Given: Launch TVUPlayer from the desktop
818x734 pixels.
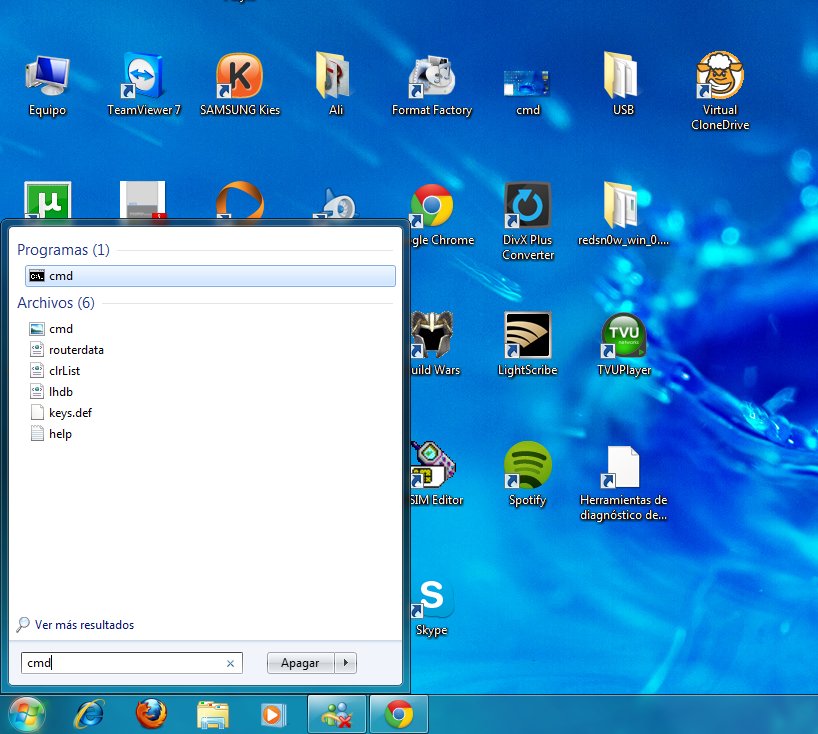Looking at the screenshot, I should click(x=624, y=345).
